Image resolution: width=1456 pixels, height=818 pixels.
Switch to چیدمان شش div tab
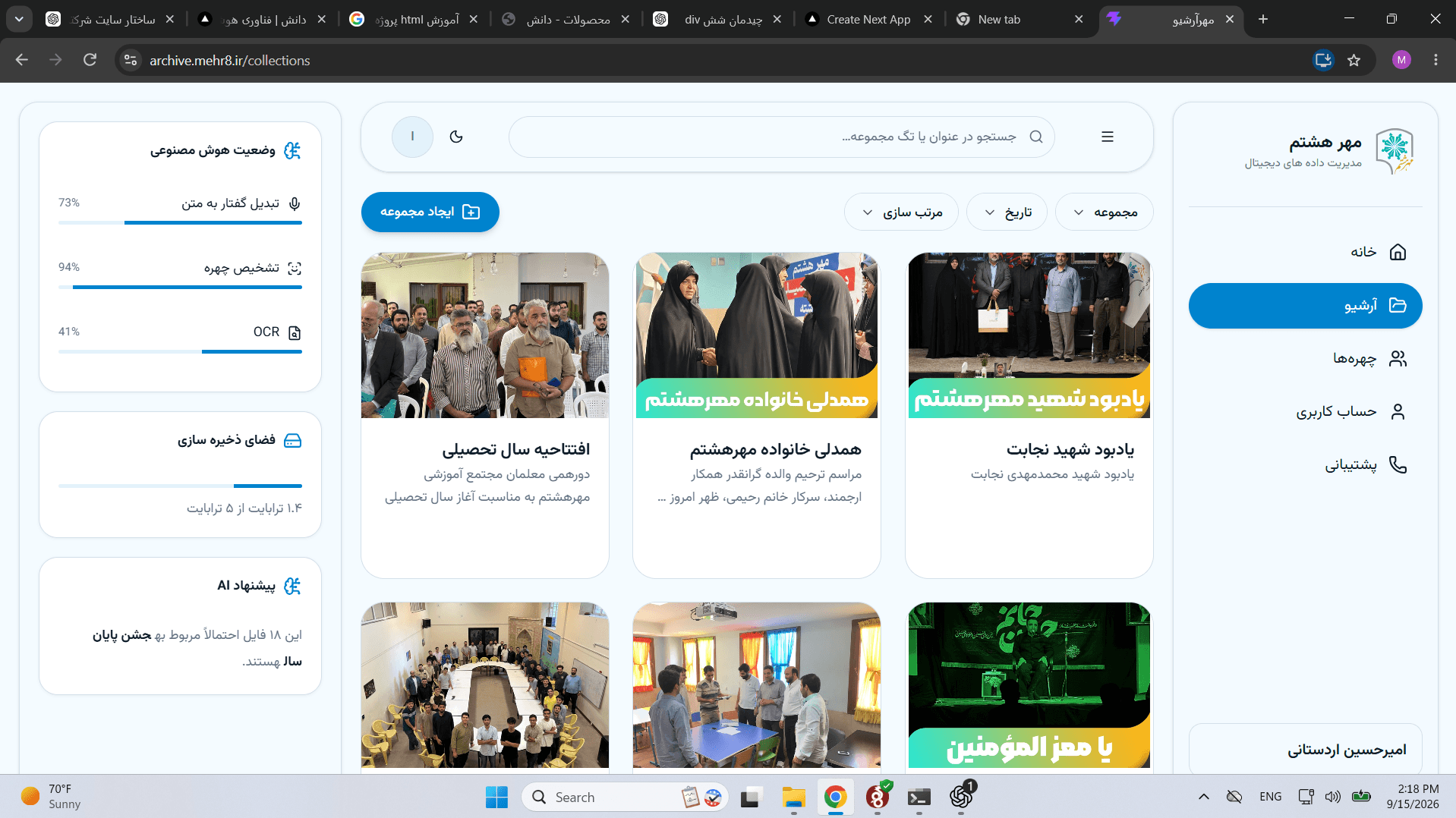pyautogui.click(x=717, y=19)
